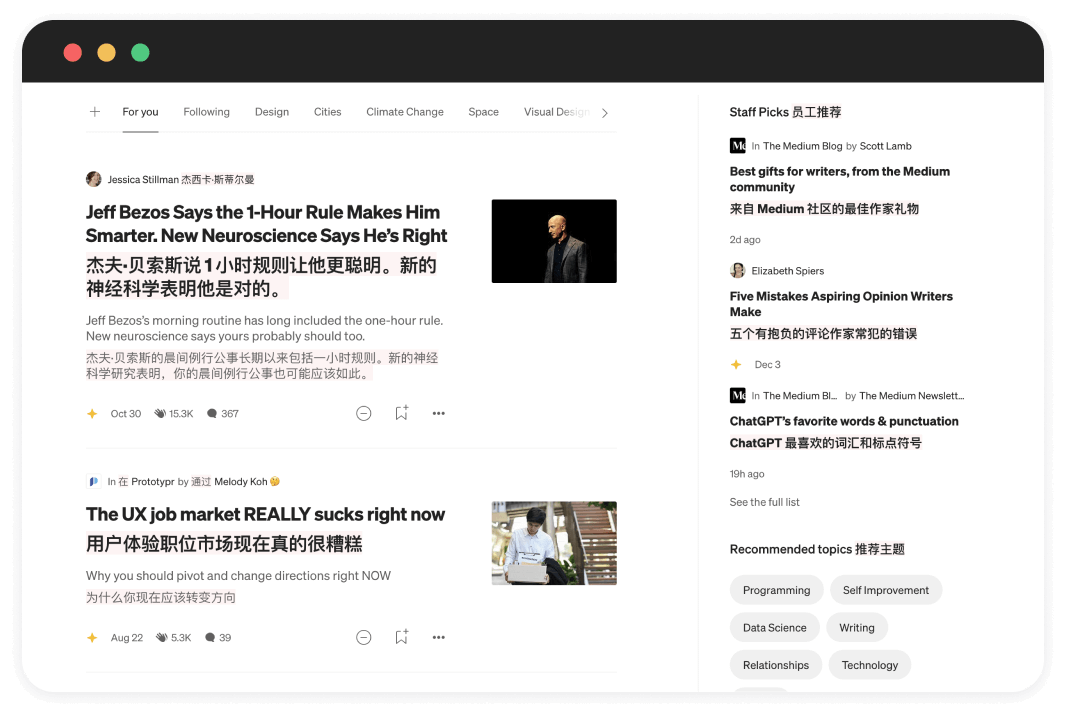
Task: Show less like the UX article
Action: [x=364, y=637]
